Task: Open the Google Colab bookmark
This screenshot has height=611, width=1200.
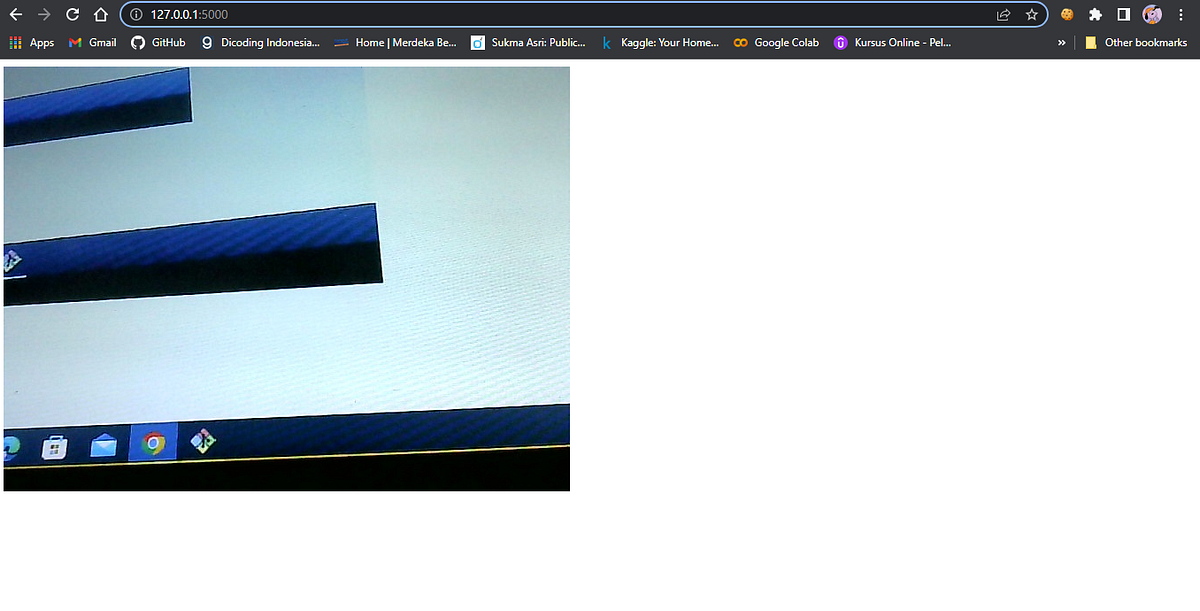Action: click(776, 42)
